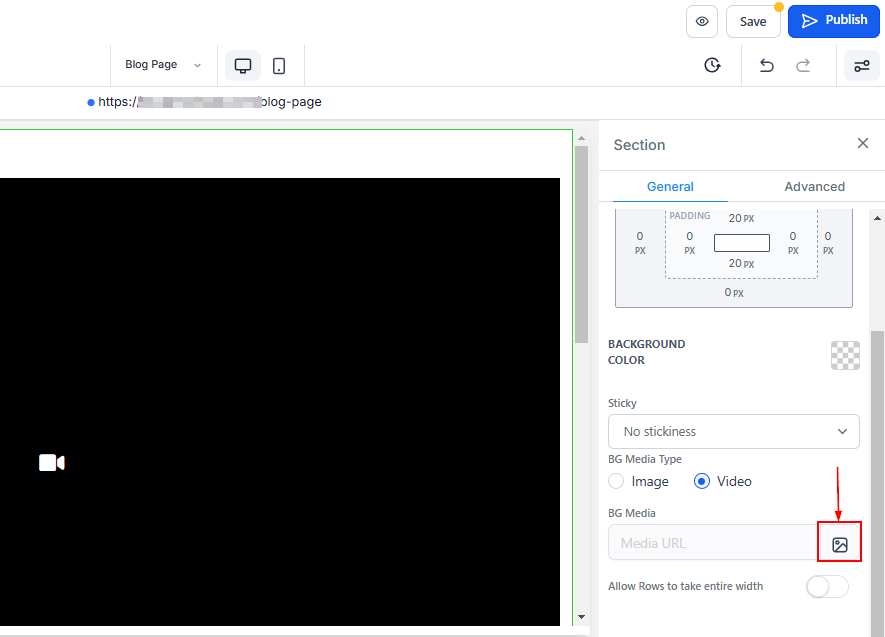Click the undo arrow icon
Image resolution: width=885 pixels, height=637 pixels.
coord(766,66)
